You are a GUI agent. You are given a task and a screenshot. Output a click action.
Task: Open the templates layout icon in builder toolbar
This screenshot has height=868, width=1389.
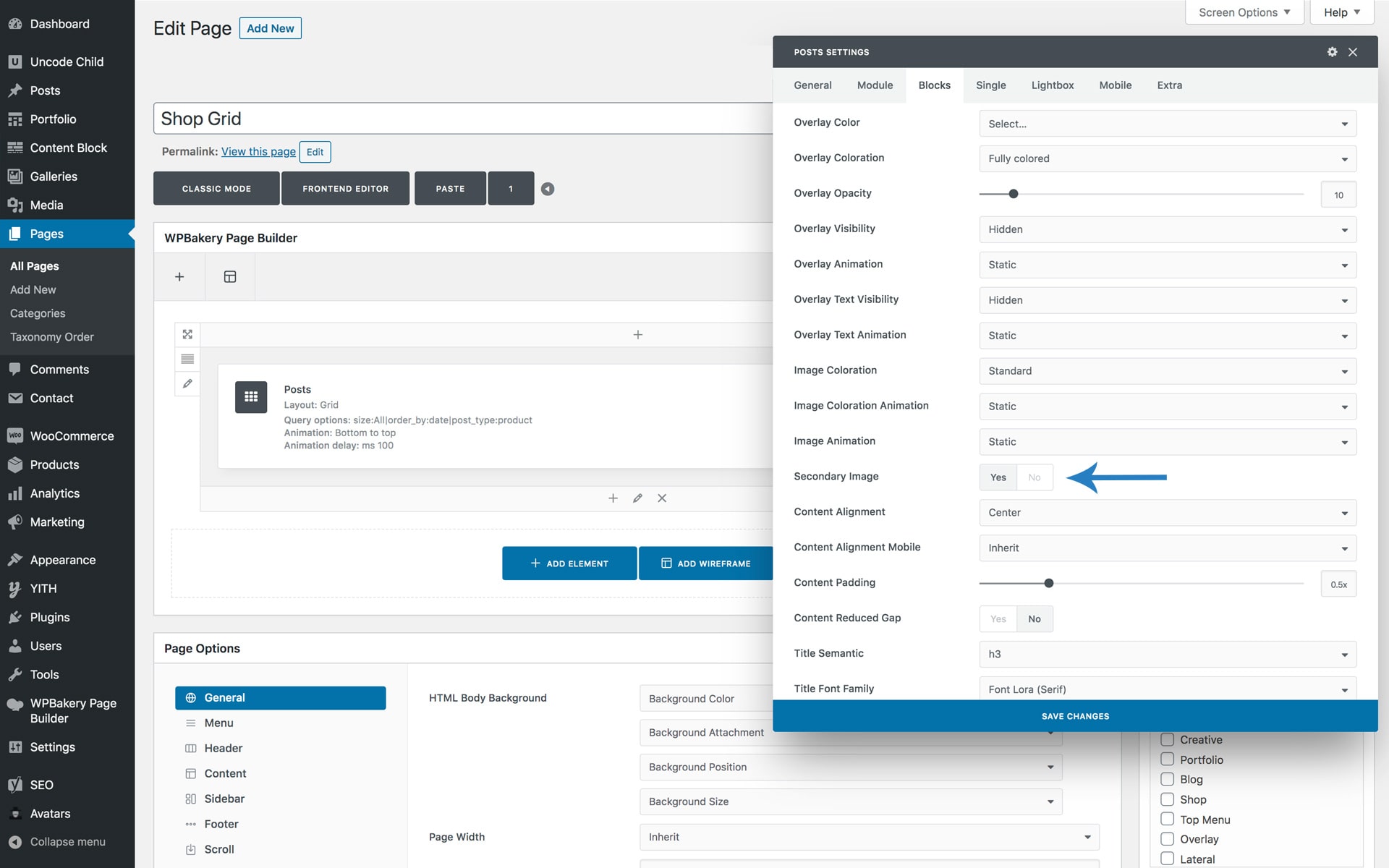[230, 277]
